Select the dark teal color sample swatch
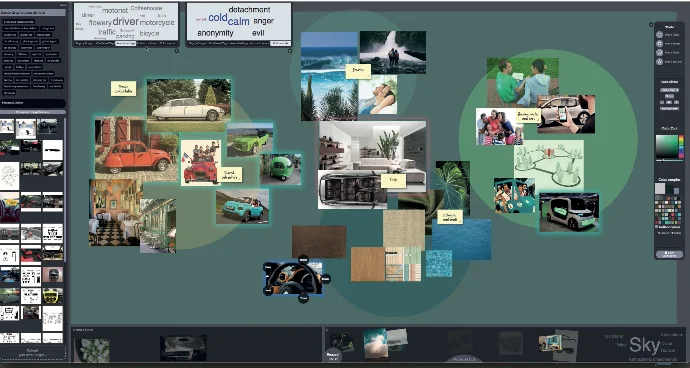The image size is (690, 368). (669, 189)
